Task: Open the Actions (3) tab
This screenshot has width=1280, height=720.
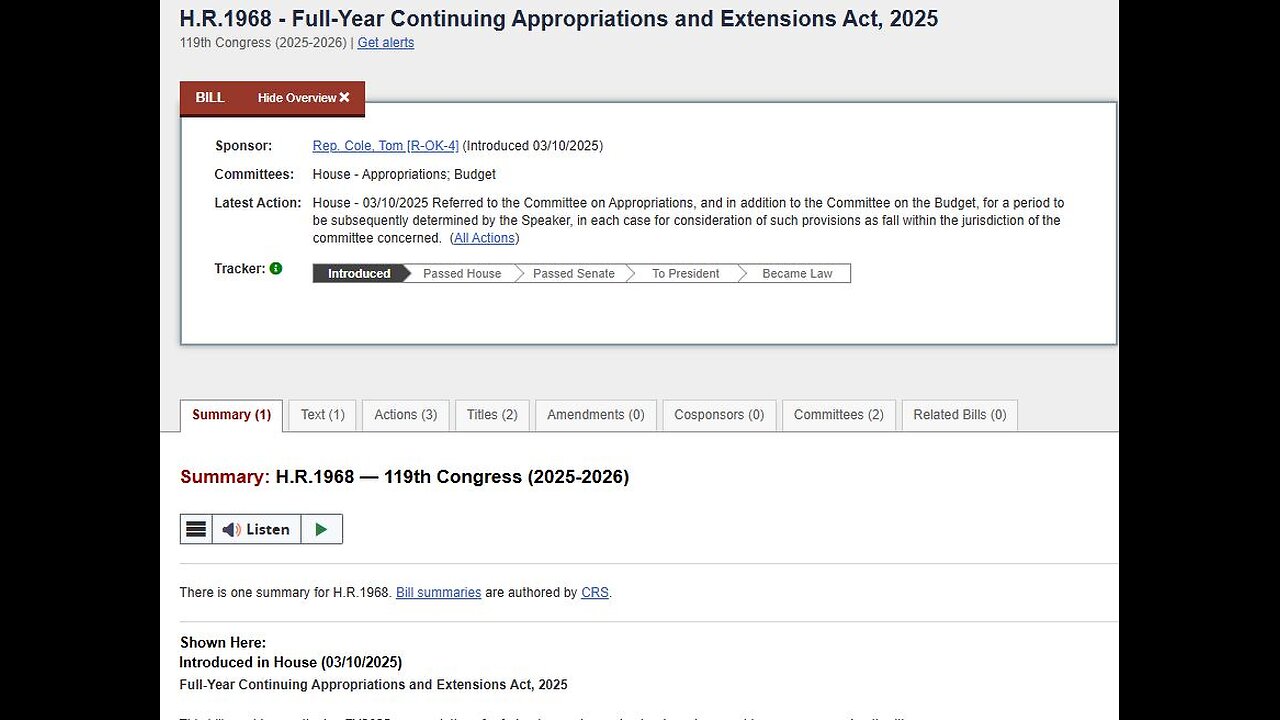Action: [405, 415]
